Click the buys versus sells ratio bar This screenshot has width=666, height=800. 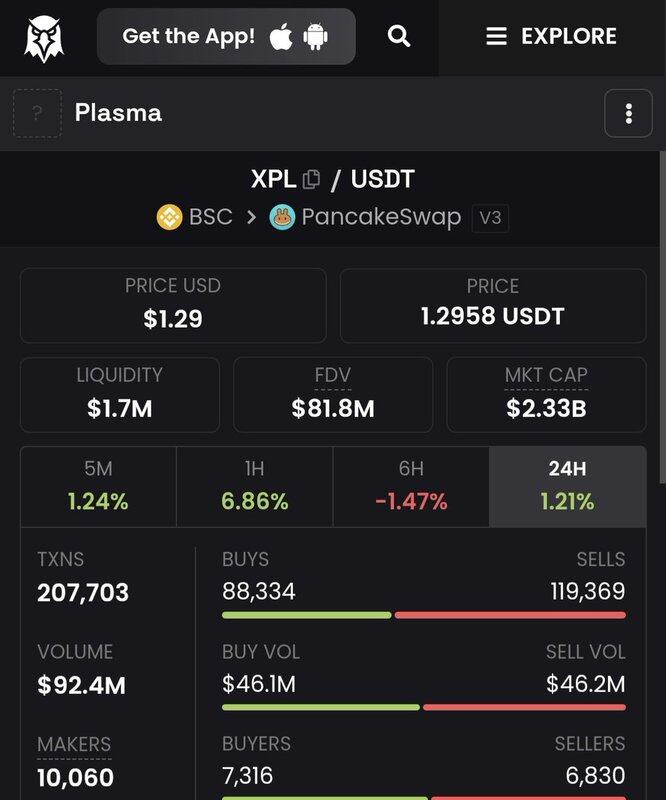[x=424, y=615]
